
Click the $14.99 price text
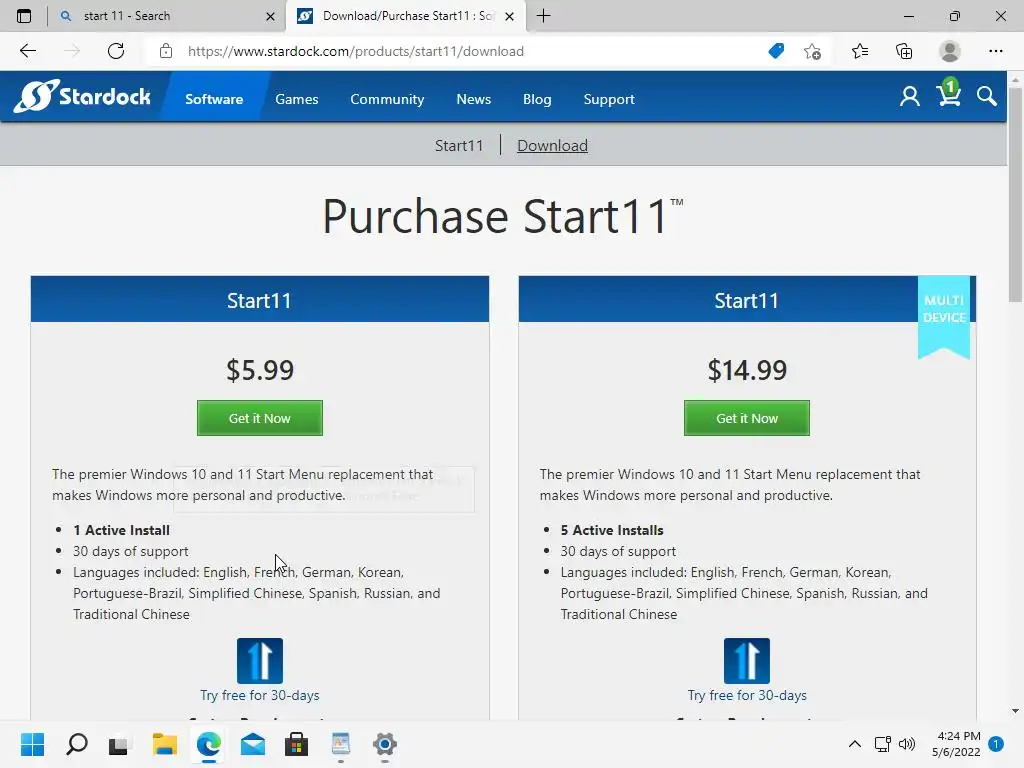[x=746, y=370]
